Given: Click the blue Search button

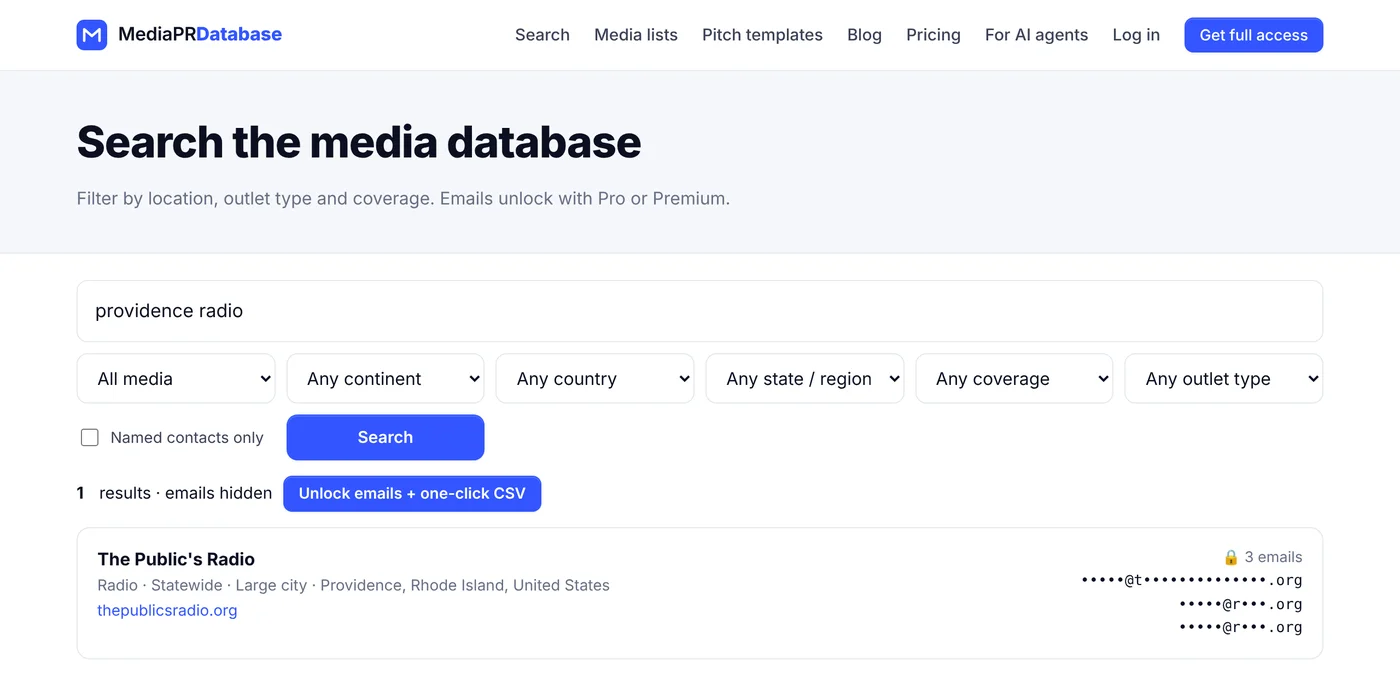Looking at the screenshot, I should point(385,437).
